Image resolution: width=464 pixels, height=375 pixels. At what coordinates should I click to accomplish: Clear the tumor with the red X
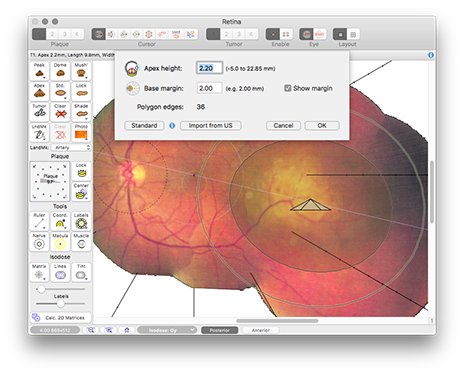point(60,112)
